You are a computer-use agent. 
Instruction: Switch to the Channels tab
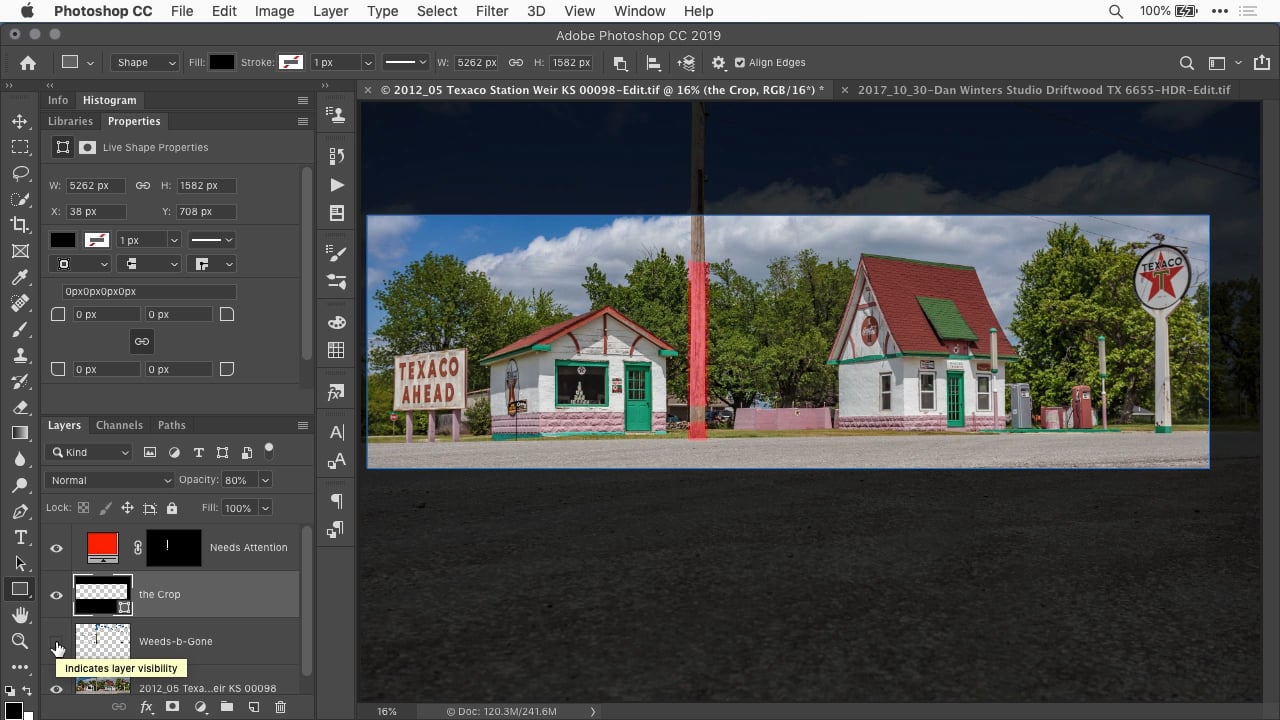119,425
